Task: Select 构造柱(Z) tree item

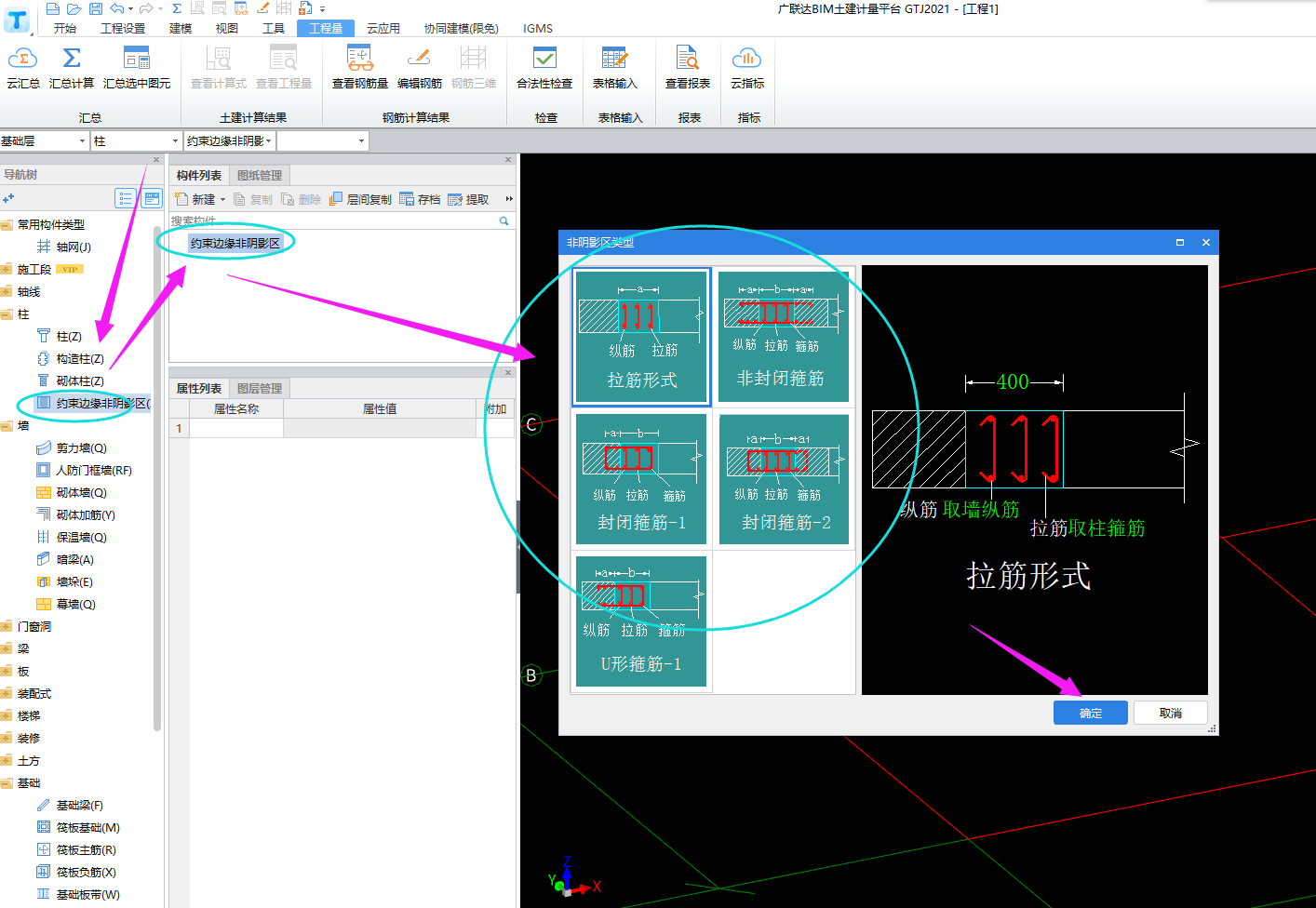Action: point(70,358)
